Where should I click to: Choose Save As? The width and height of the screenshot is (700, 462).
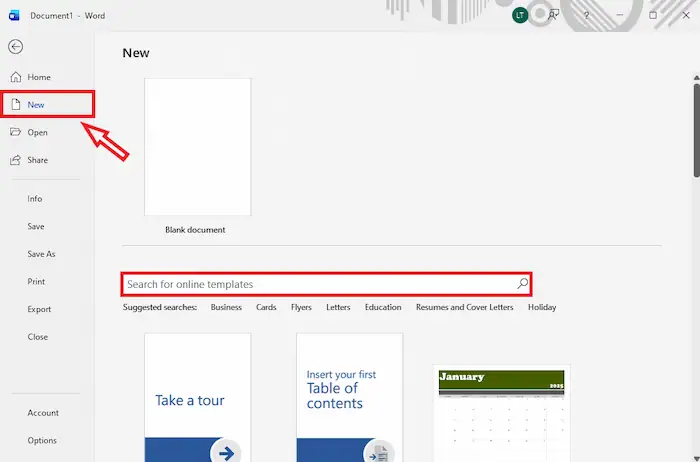[x=42, y=254]
